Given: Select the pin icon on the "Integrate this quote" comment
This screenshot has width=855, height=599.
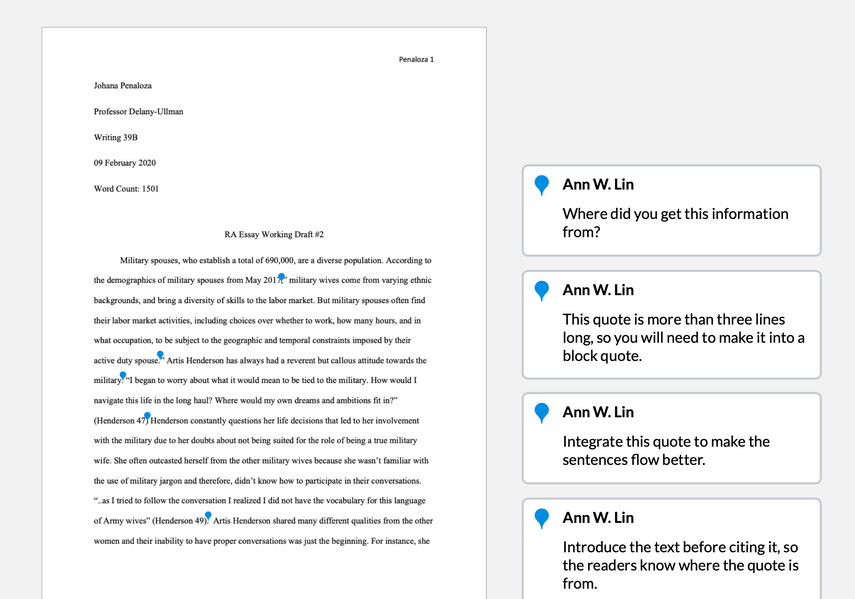Looking at the screenshot, I should point(542,412).
